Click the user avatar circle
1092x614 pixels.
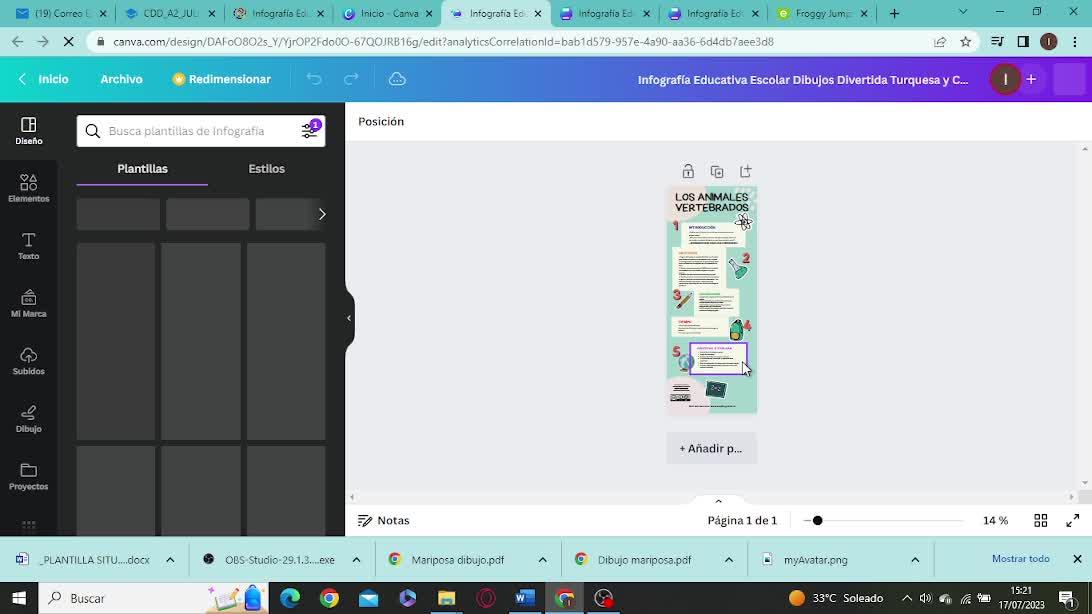tap(1005, 79)
